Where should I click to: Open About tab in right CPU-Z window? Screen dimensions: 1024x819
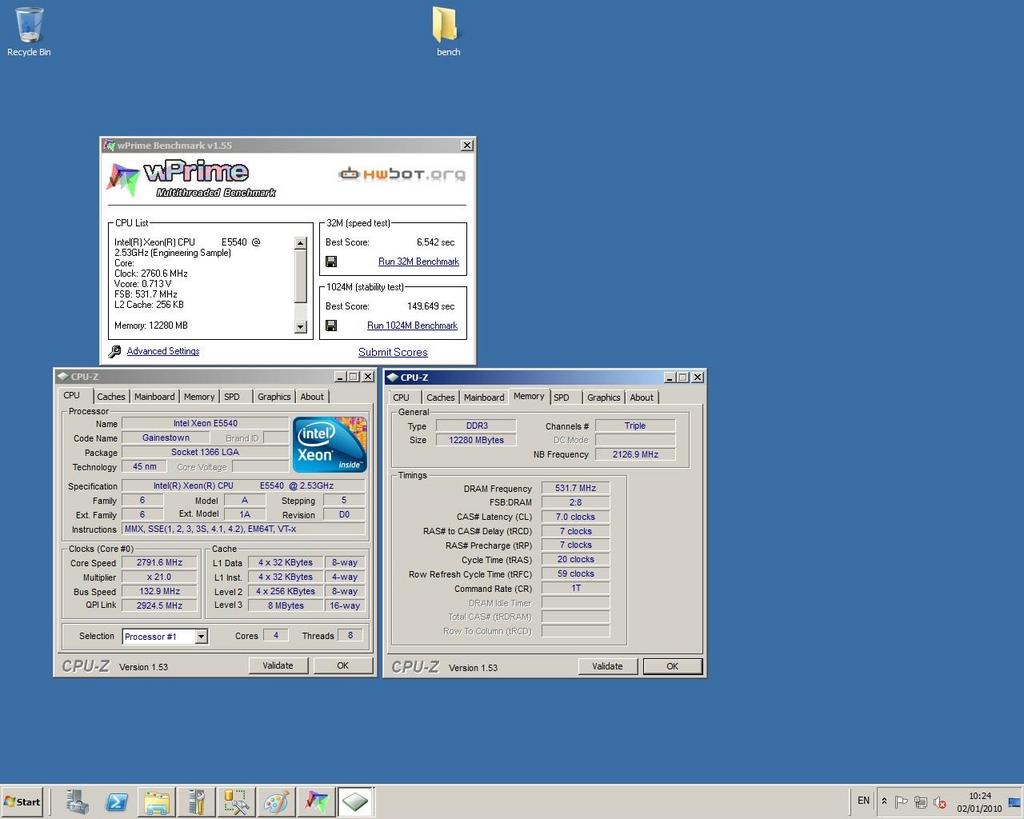click(642, 397)
